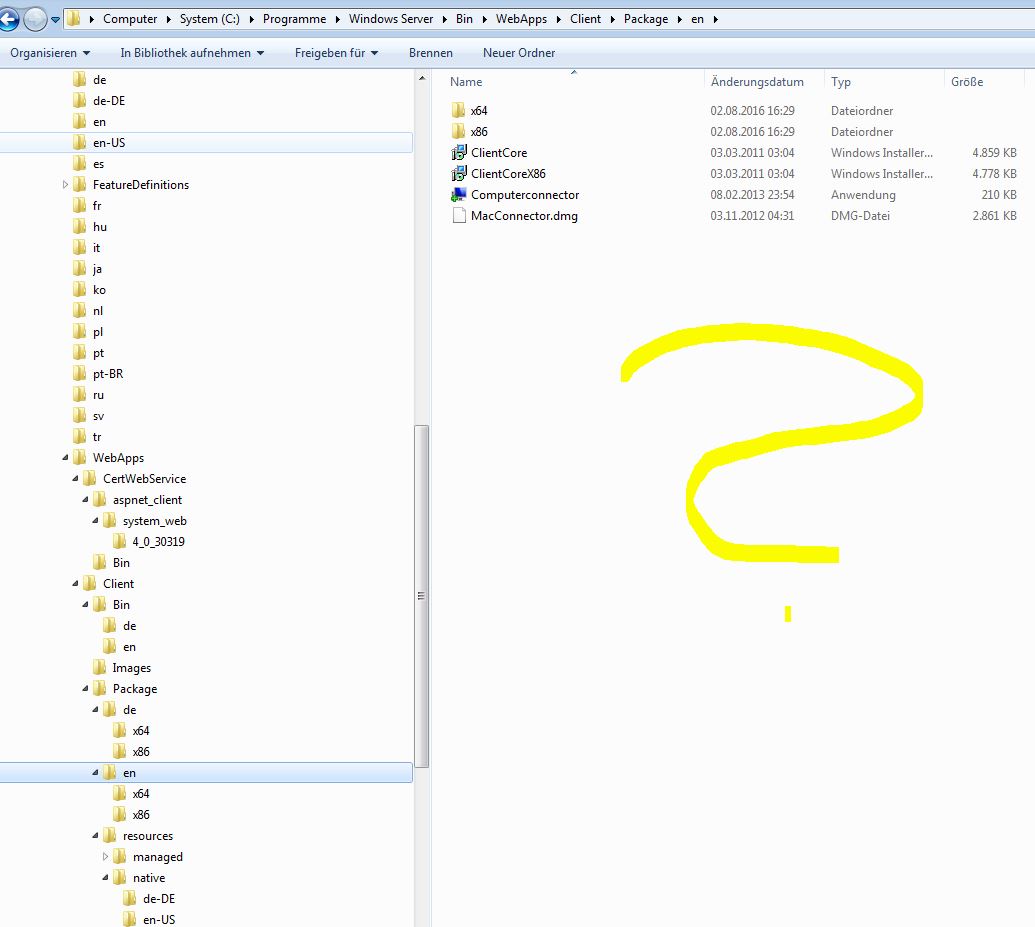Click the ClientCore Windows Installer icon

tap(459, 153)
